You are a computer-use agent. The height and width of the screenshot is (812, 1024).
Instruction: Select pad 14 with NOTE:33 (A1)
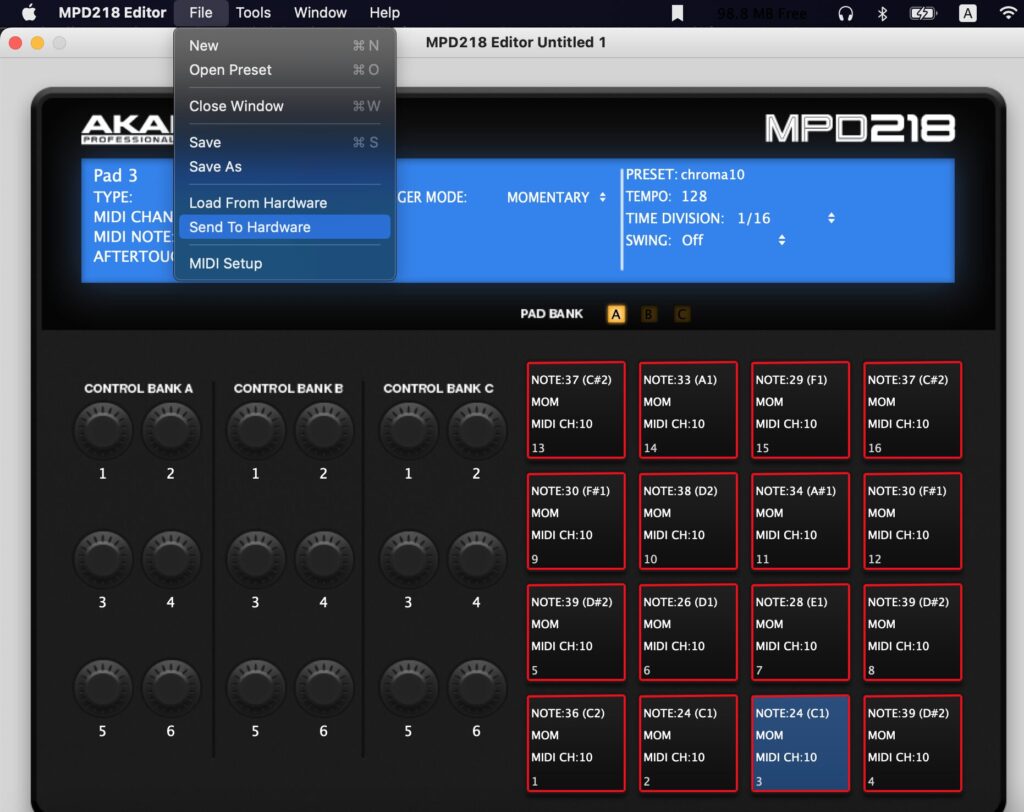(x=688, y=410)
